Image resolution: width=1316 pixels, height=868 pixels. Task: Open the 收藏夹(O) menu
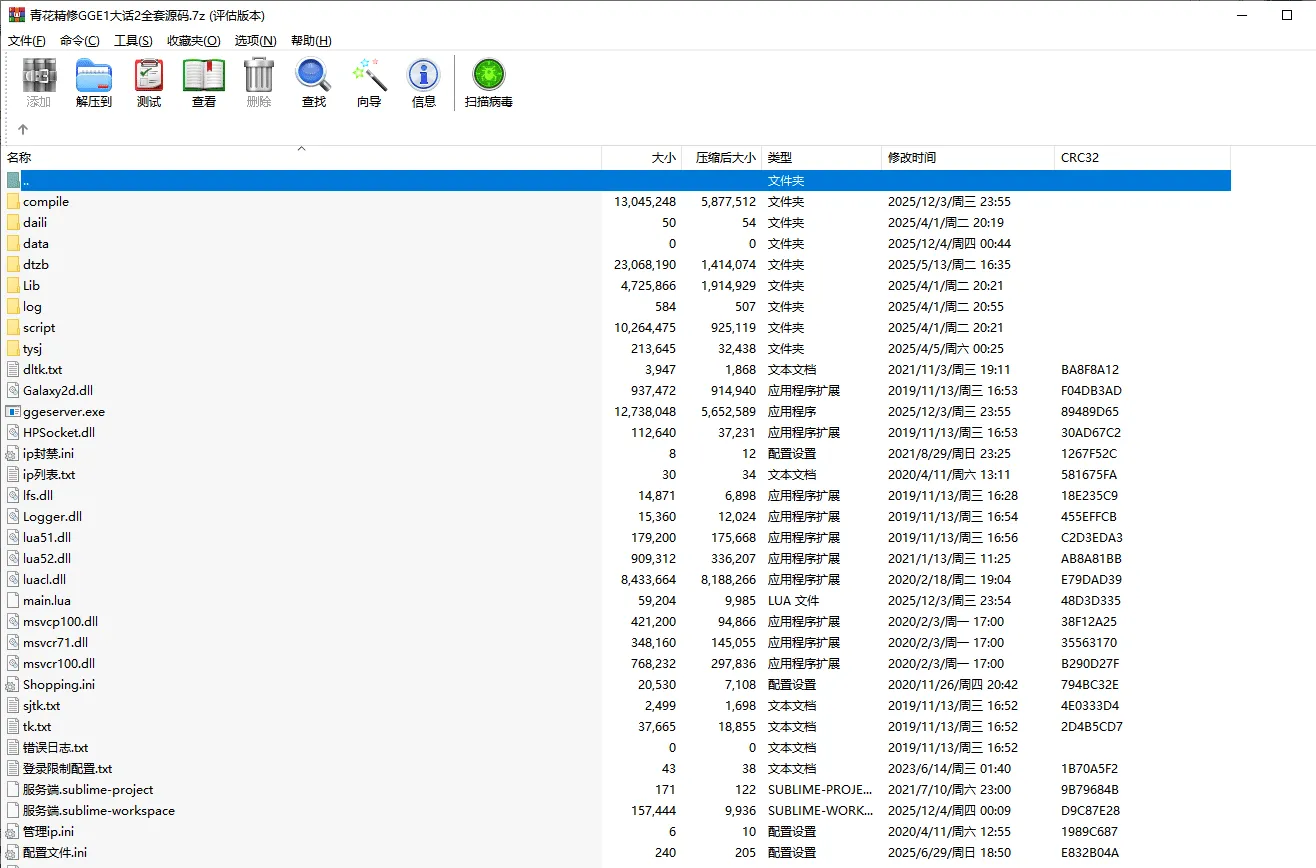pyautogui.click(x=193, y=41)
